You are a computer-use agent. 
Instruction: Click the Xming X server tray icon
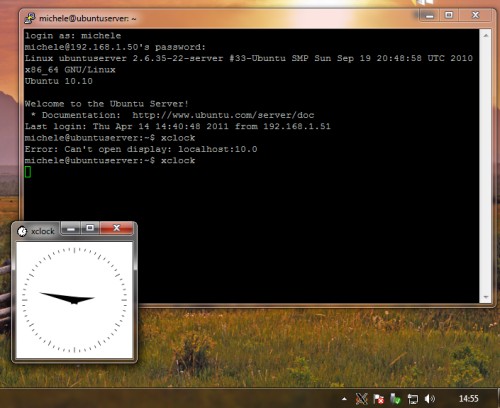click(362, 399)
